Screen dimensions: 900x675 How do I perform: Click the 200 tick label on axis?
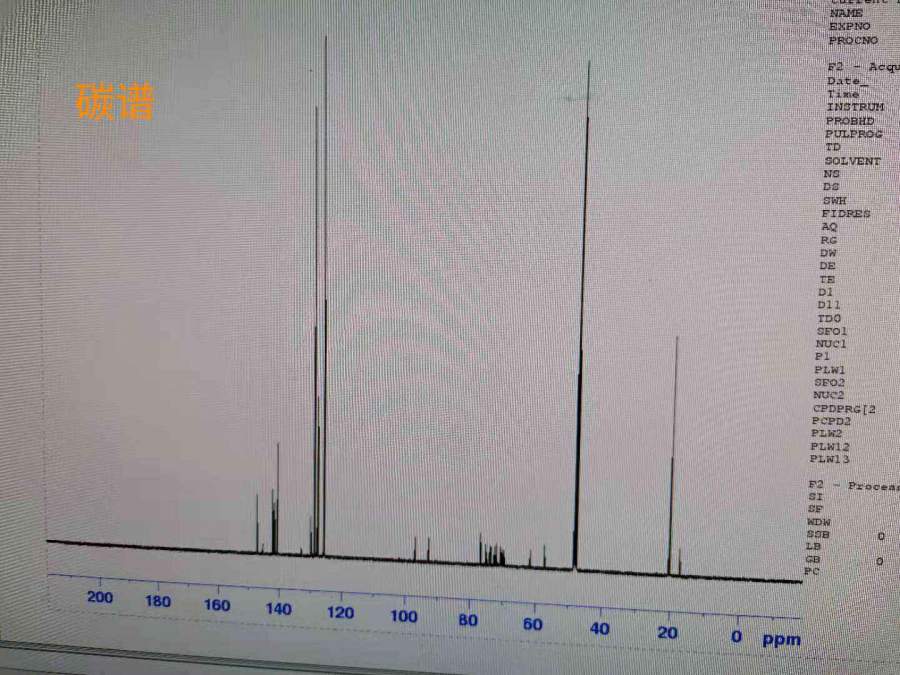point(99,598)
